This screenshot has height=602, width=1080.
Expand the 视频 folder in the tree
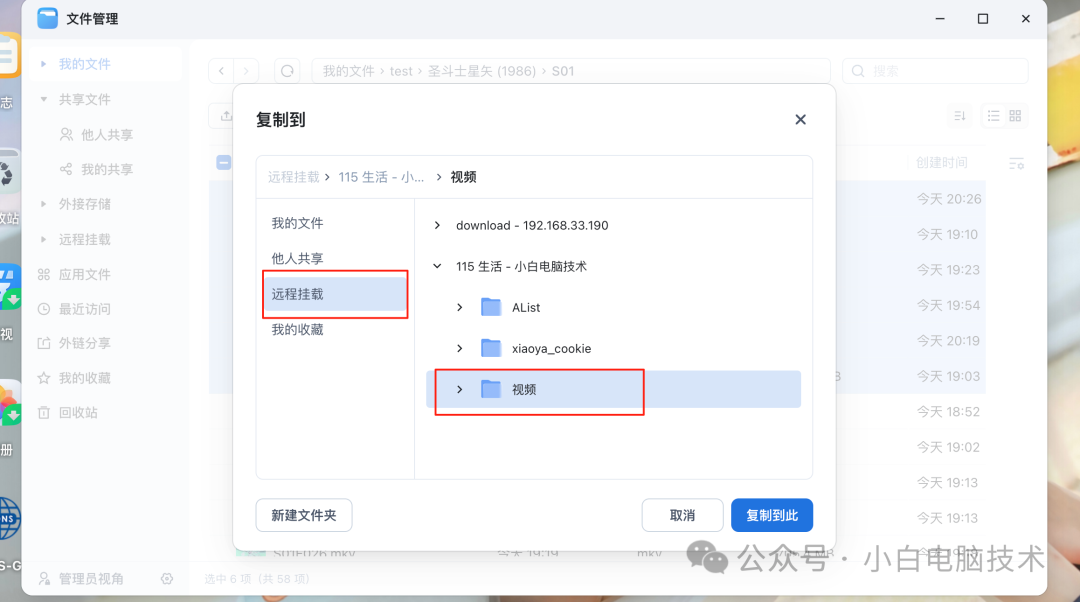pos(460,390)
